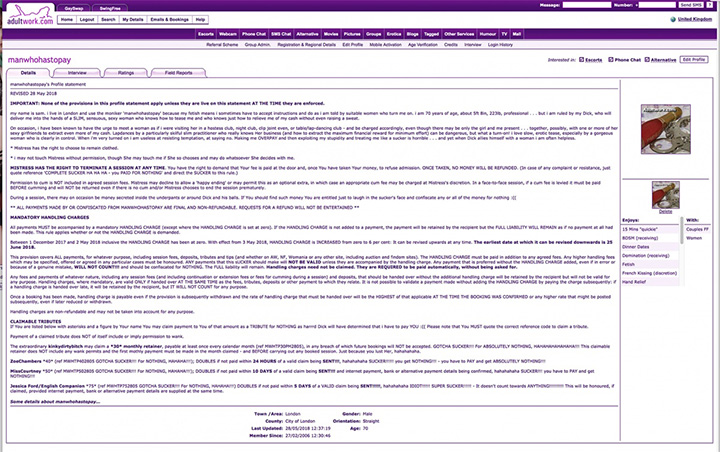Open the Interview submenu link
This screenshot has height=452, width=720.
[x=473, y=45]
